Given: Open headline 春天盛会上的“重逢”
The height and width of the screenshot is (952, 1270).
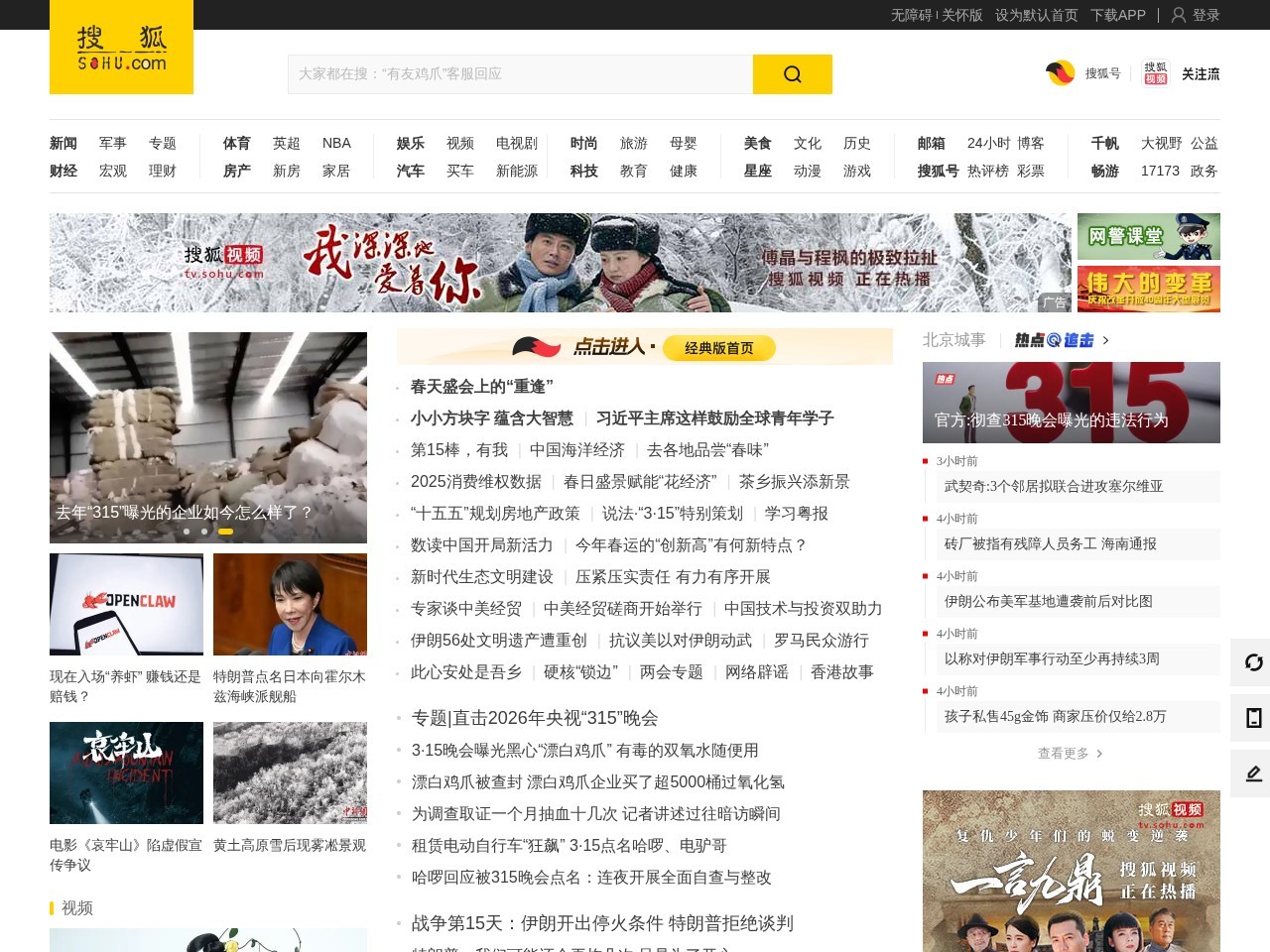Looking at the screenshot, I should pyautogui.click(x=481, y=387).
